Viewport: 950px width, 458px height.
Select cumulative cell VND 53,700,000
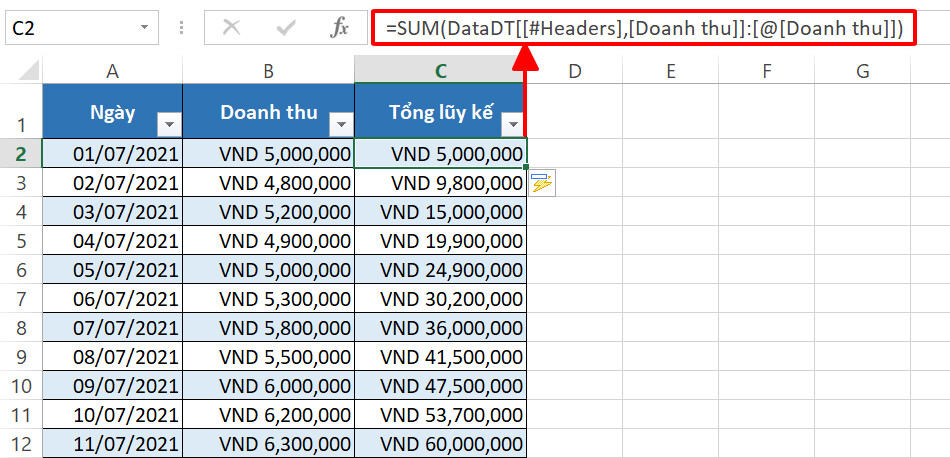[x=440, y=415]
